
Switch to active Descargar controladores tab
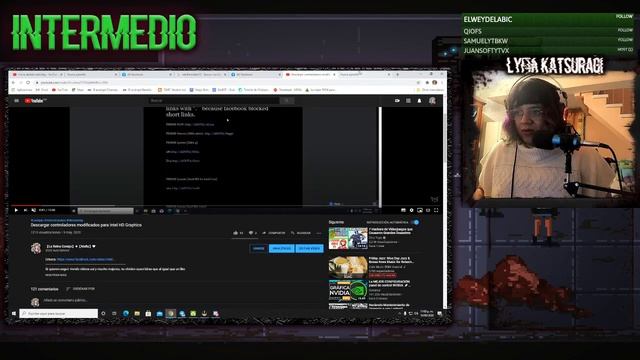pos(310,75)
